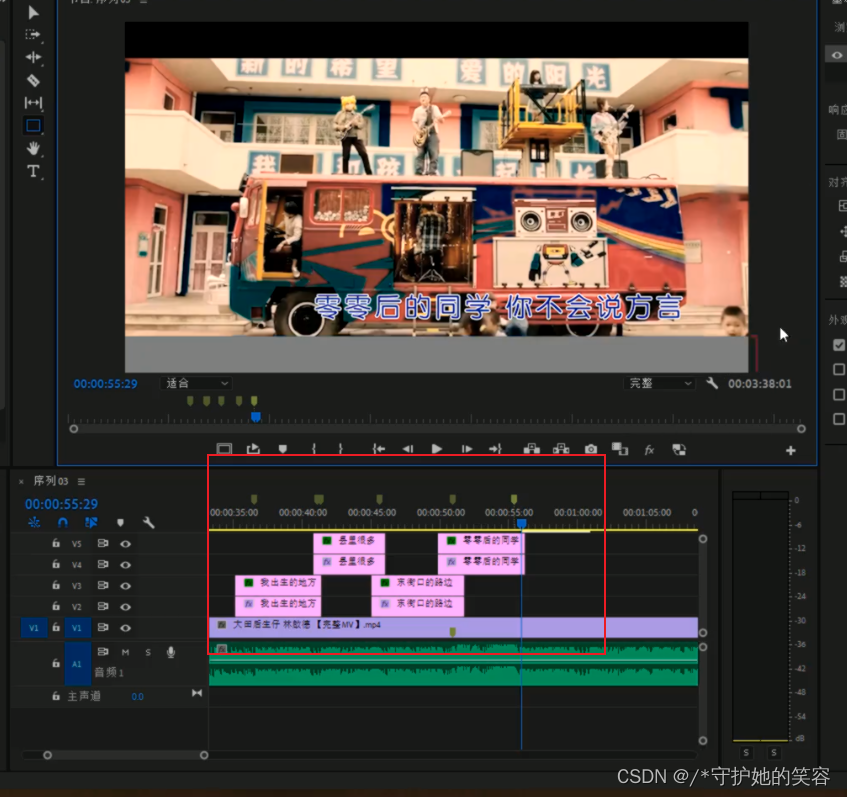Screen dimensions: 847x797
Task: Click the Extract button
Action: (x=561, y=449)
